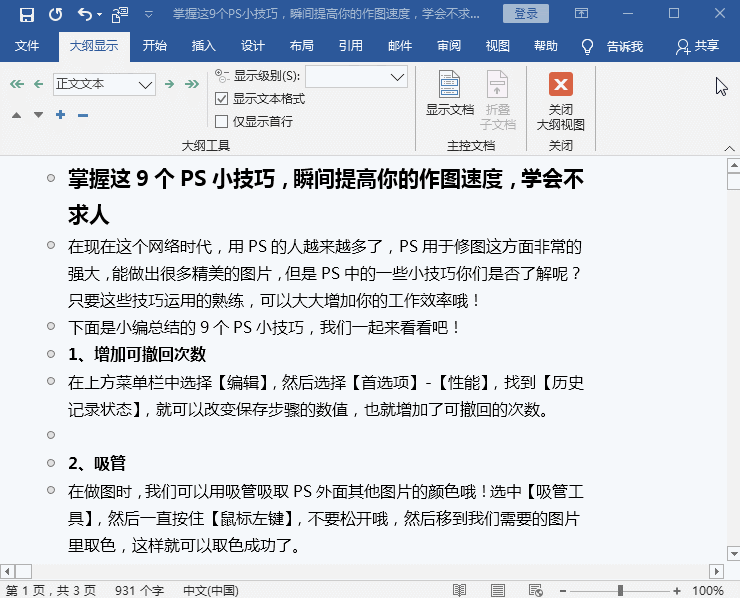Open Quick Access Toolbar customize arrow

coord(149,14)
